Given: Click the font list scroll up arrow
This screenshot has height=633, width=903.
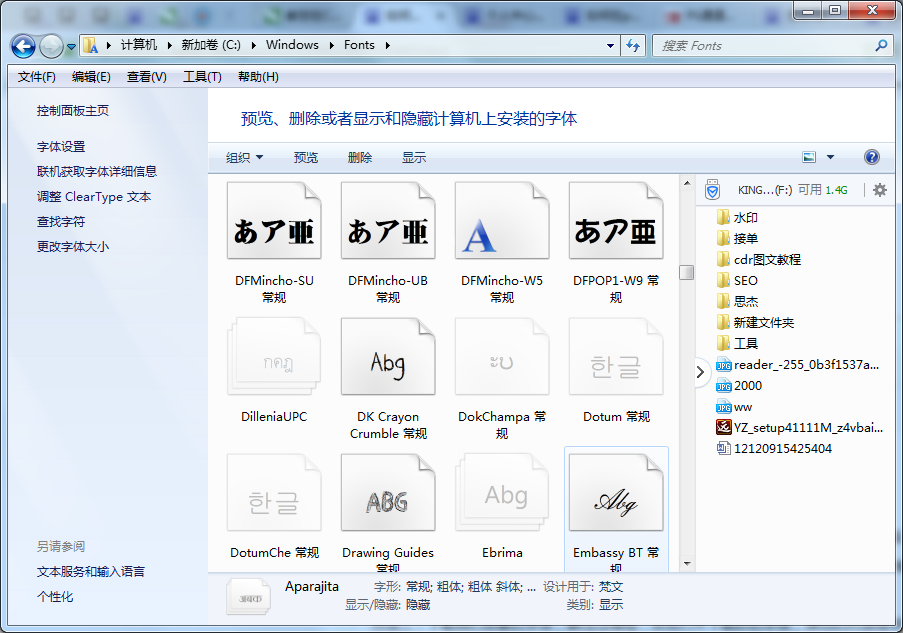Looking at the screenshot, I should tap(686, 183).
